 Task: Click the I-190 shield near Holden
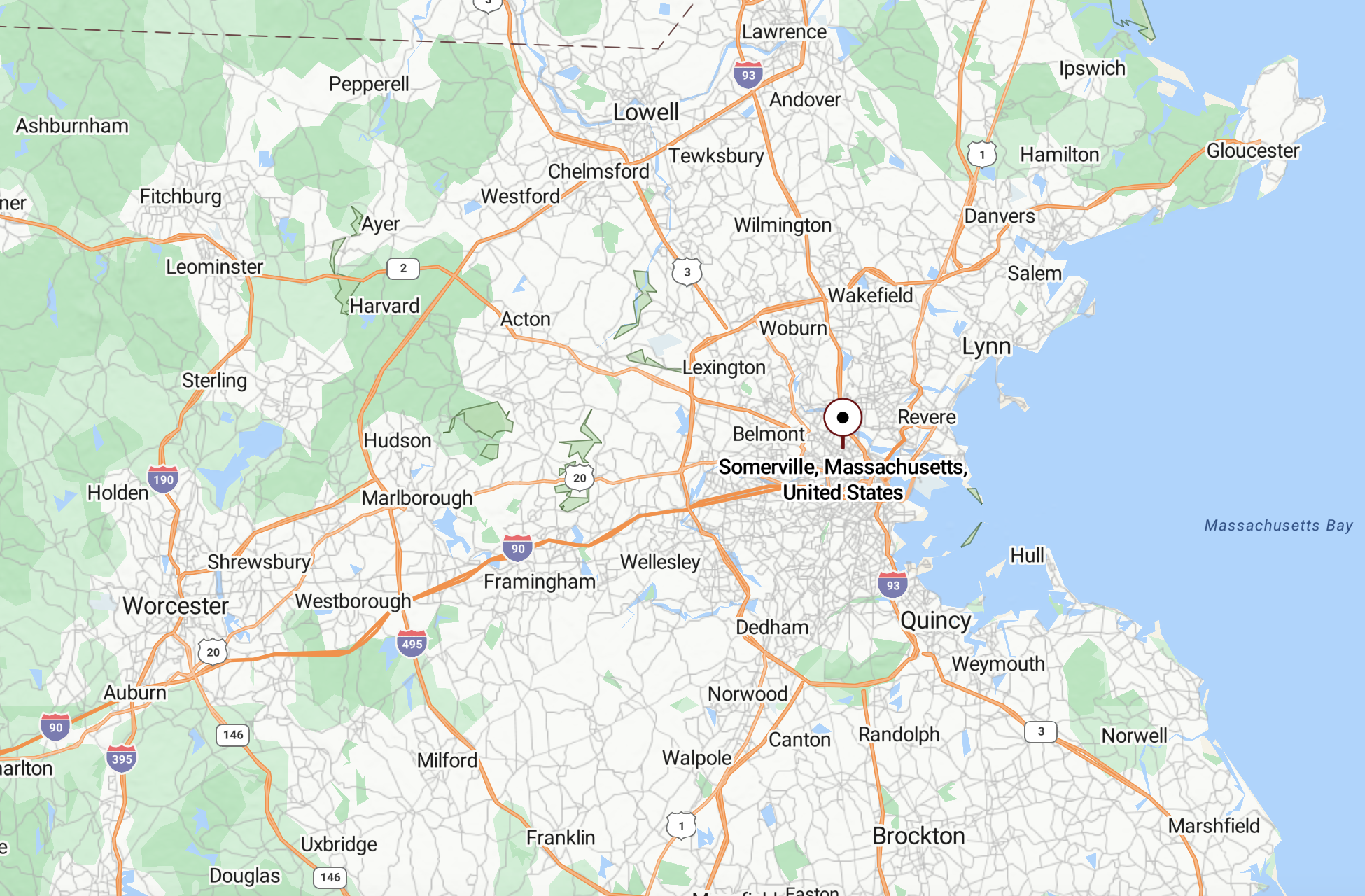163,479
